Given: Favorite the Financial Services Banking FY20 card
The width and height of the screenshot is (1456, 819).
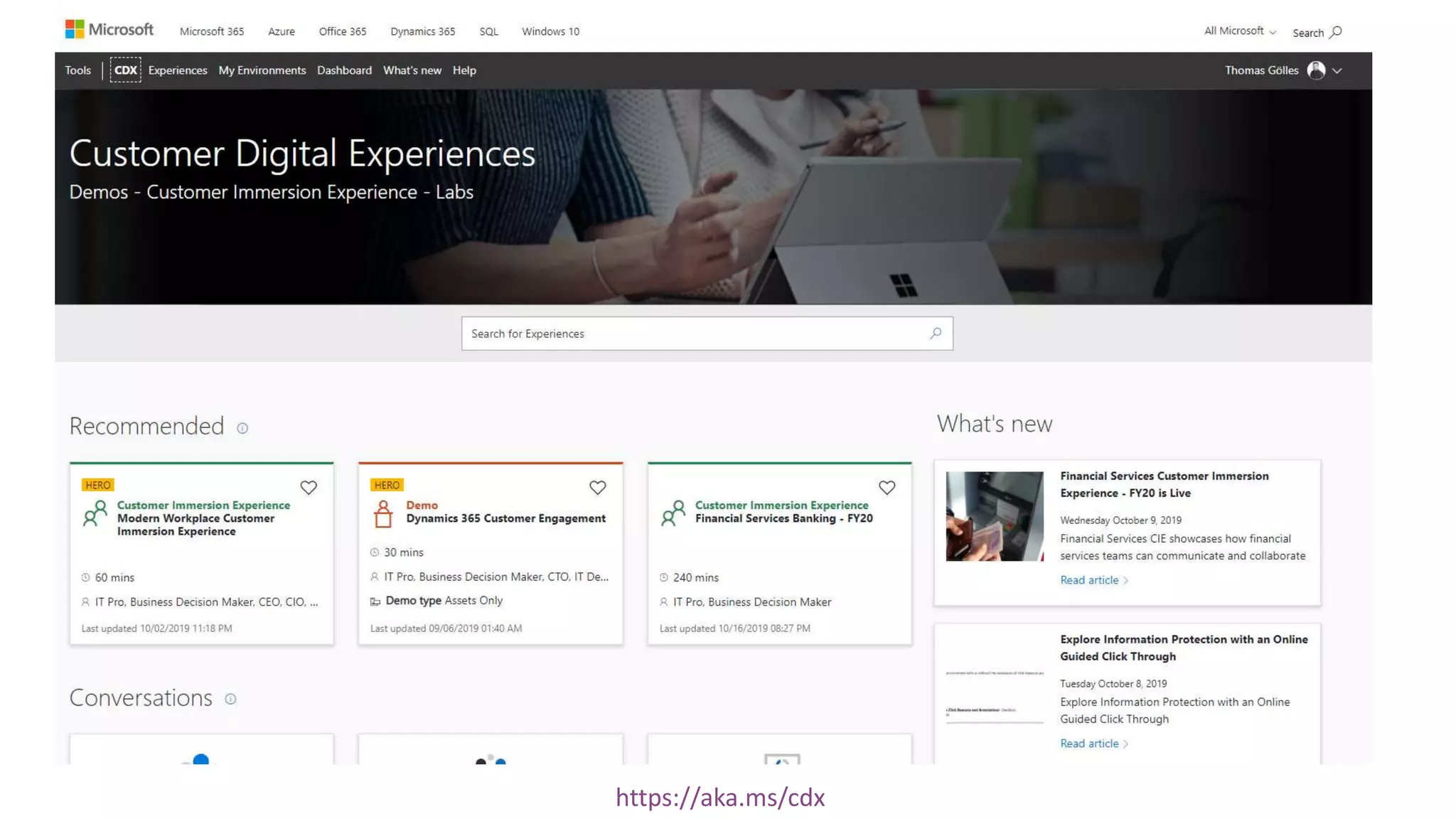Looking at the screenshot, I should coord(887,488).
